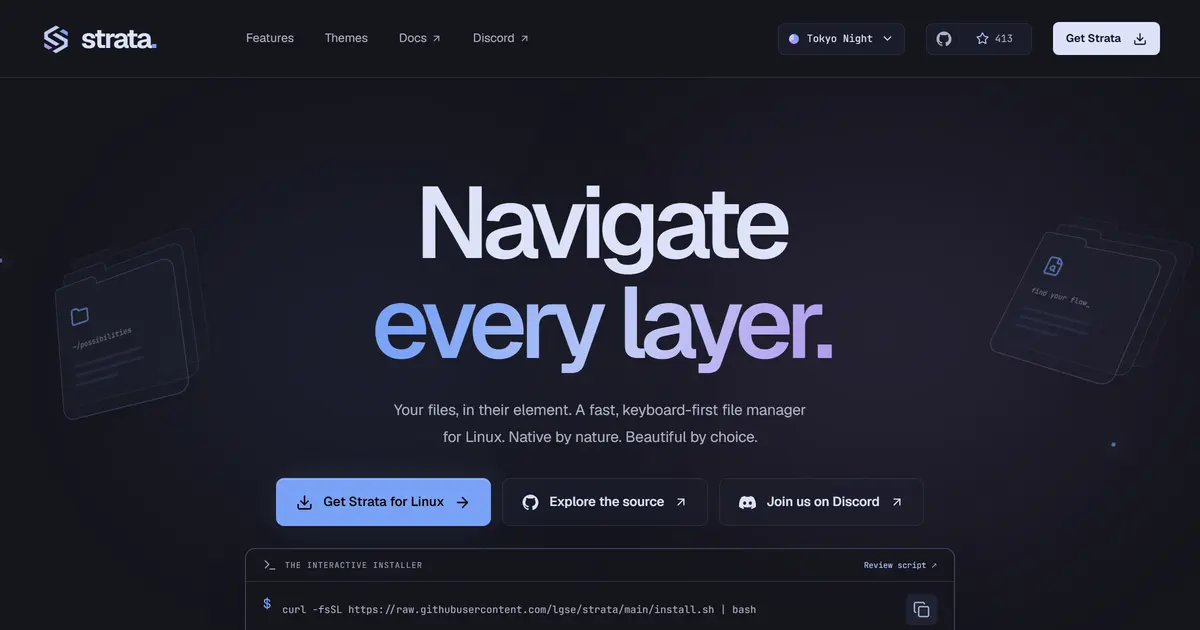The image size is (1200, 630).
Task: Open the Themes nav link
Action: click(346, 38)
